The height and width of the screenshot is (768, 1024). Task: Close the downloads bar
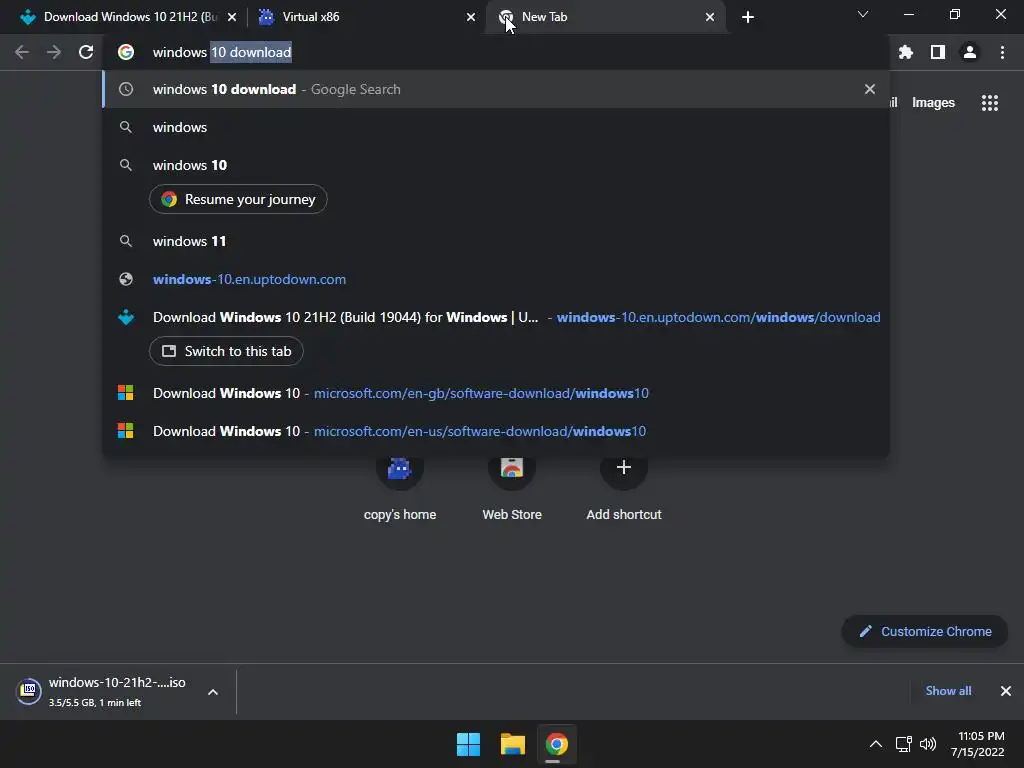pyautogui.click(x=1006, y=691)
